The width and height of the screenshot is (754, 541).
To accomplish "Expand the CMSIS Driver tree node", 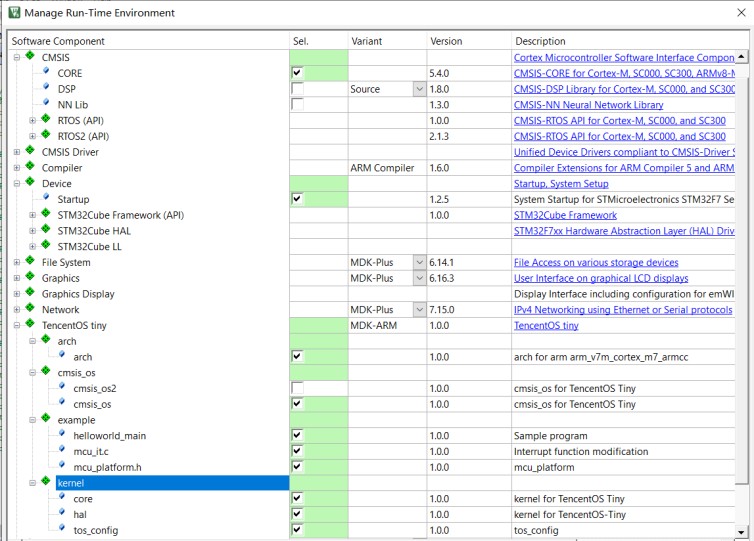I will point(17,152).
